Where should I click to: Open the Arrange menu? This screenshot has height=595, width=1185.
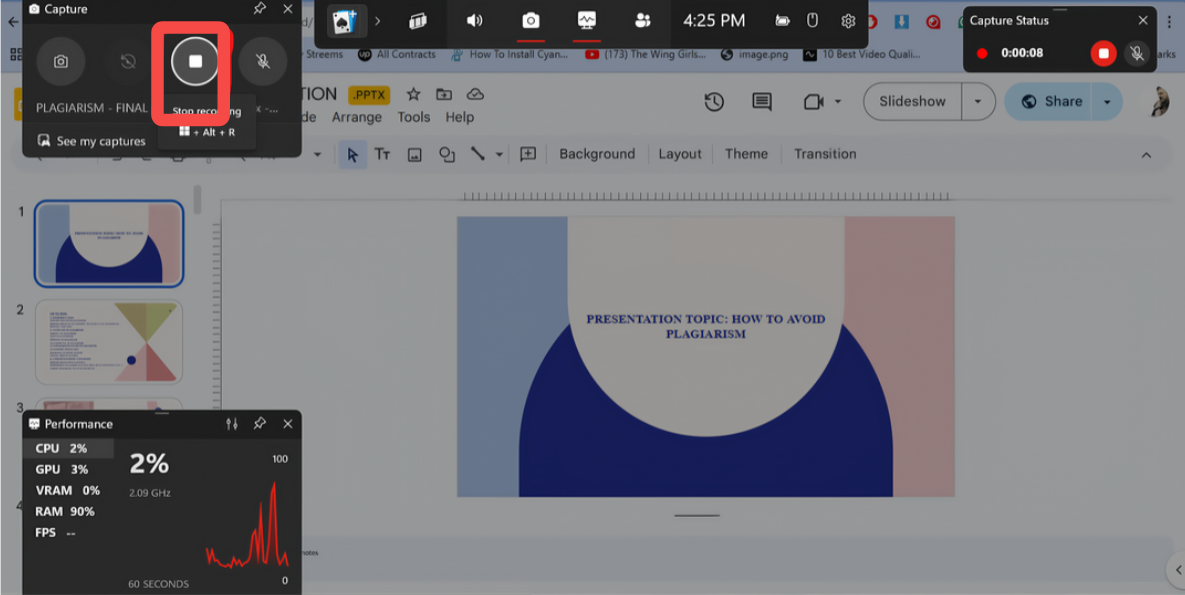tap(357, 117)
